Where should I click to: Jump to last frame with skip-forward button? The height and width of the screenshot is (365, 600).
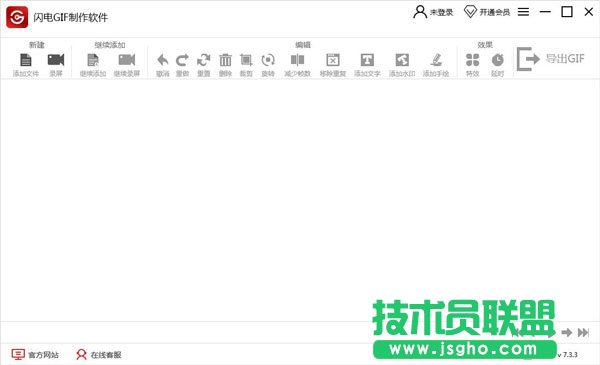(583, 332)
